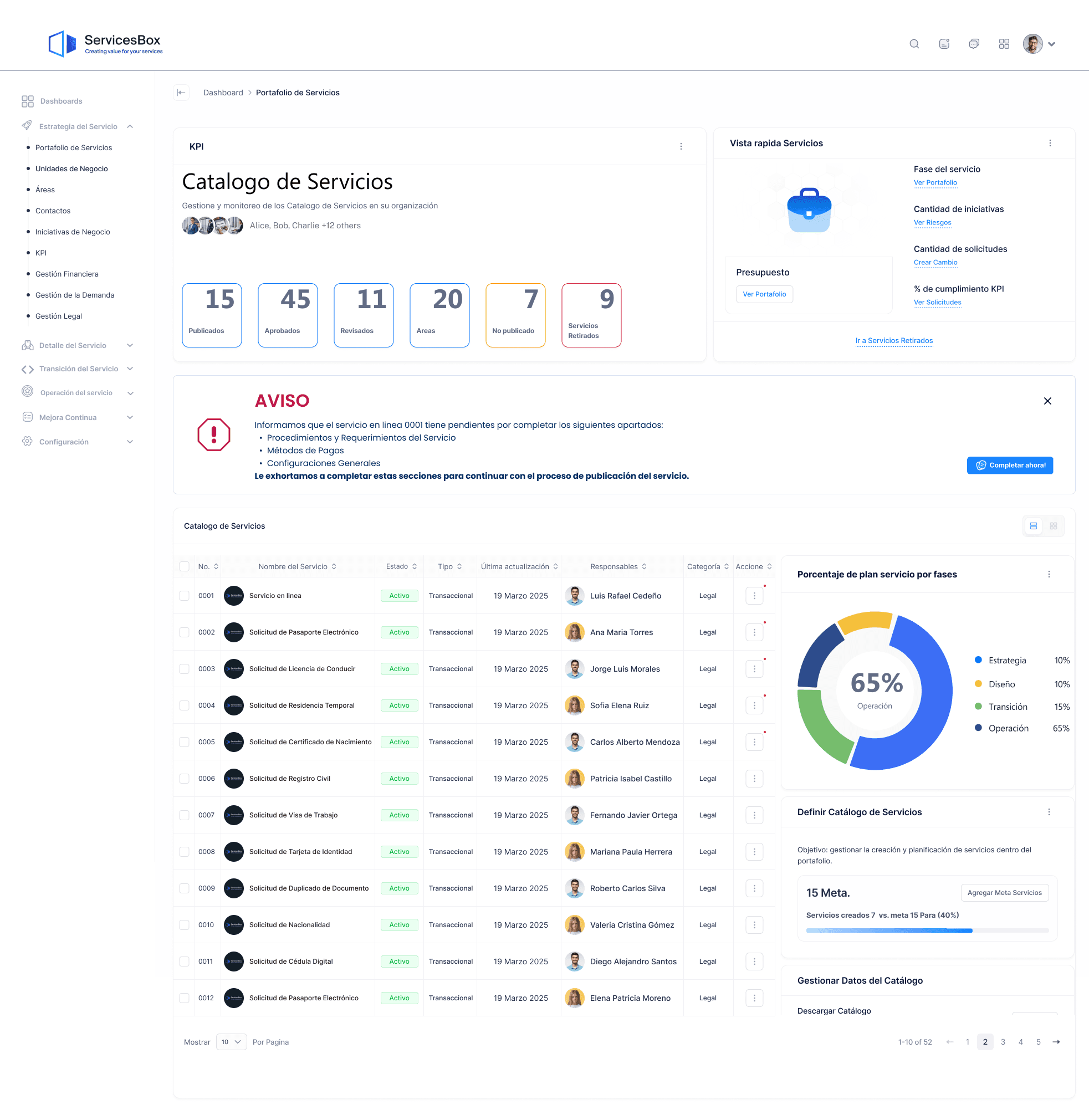Click the Completar ahora! button

point(1010,465)
